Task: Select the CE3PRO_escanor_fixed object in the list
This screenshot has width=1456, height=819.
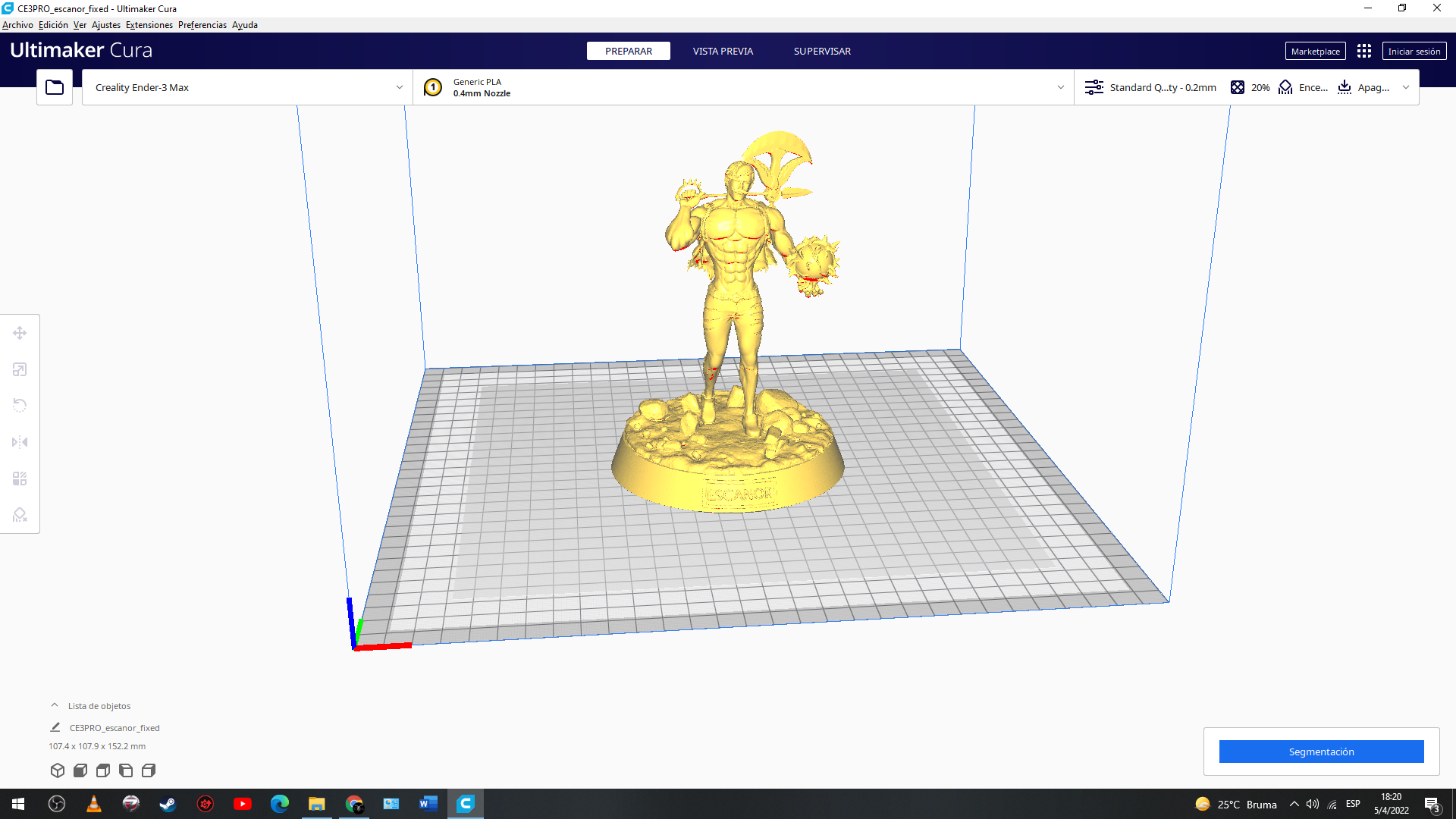Action: click(114, 727)
